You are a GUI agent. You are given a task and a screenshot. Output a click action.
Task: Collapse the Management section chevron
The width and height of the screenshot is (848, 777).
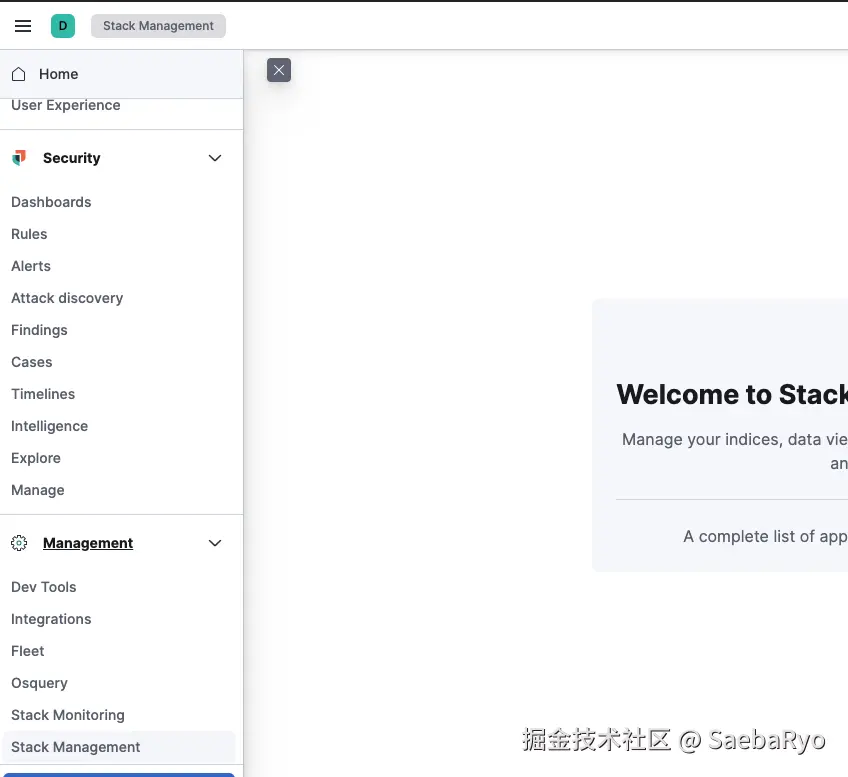[x=215, y=543]
